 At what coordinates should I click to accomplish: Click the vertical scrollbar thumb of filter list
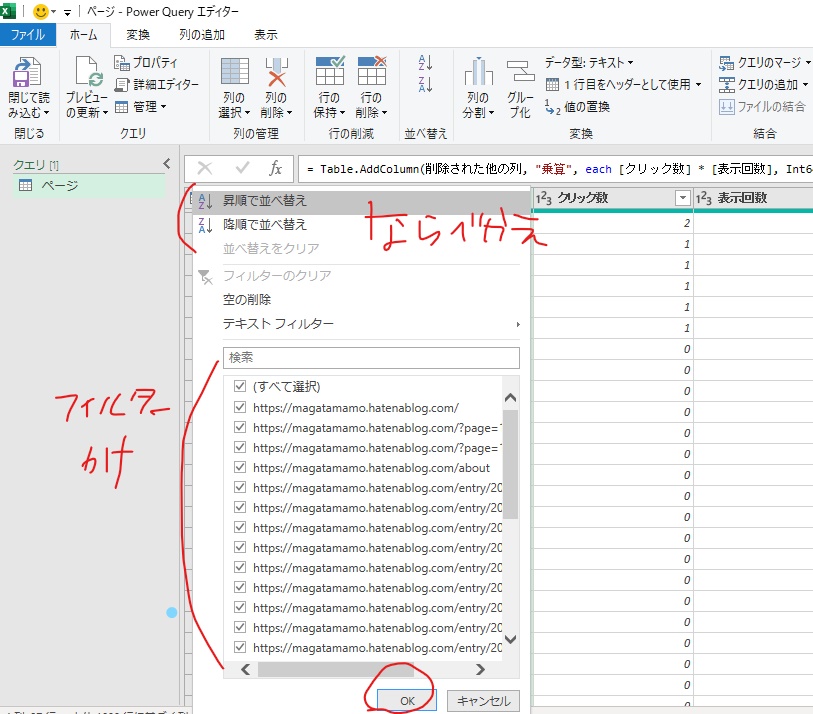coord(510,464)
